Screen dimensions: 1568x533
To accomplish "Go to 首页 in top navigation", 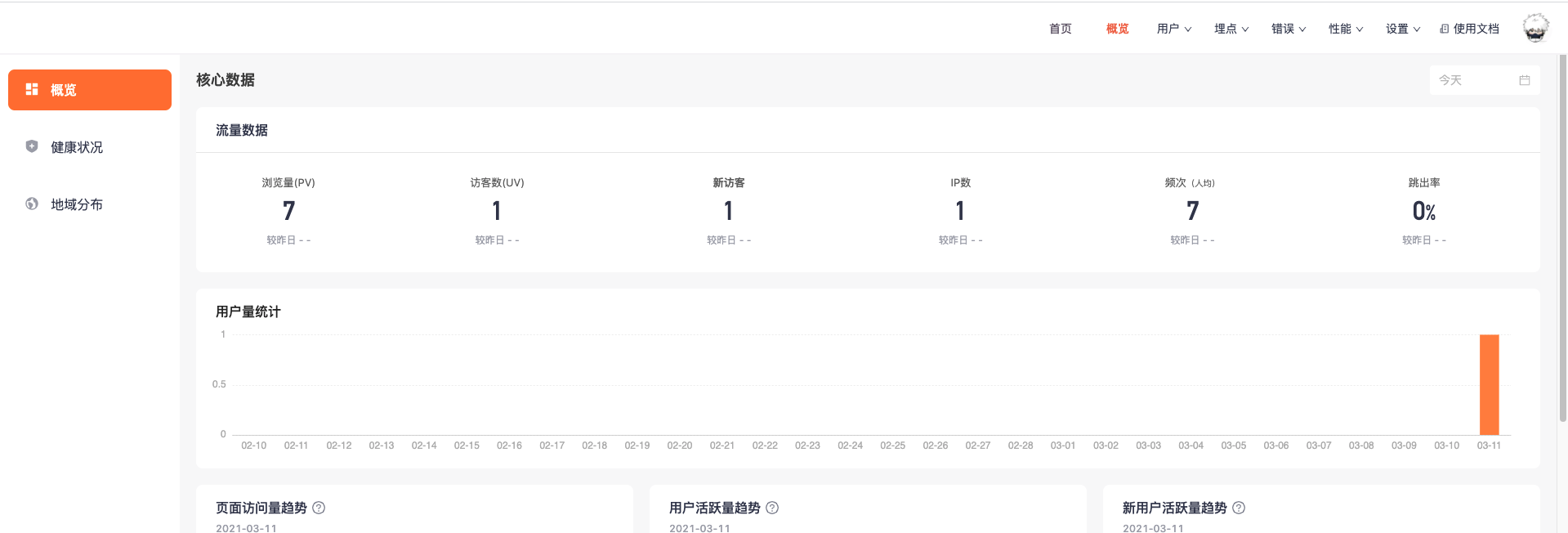I will tap(1061, 29).
